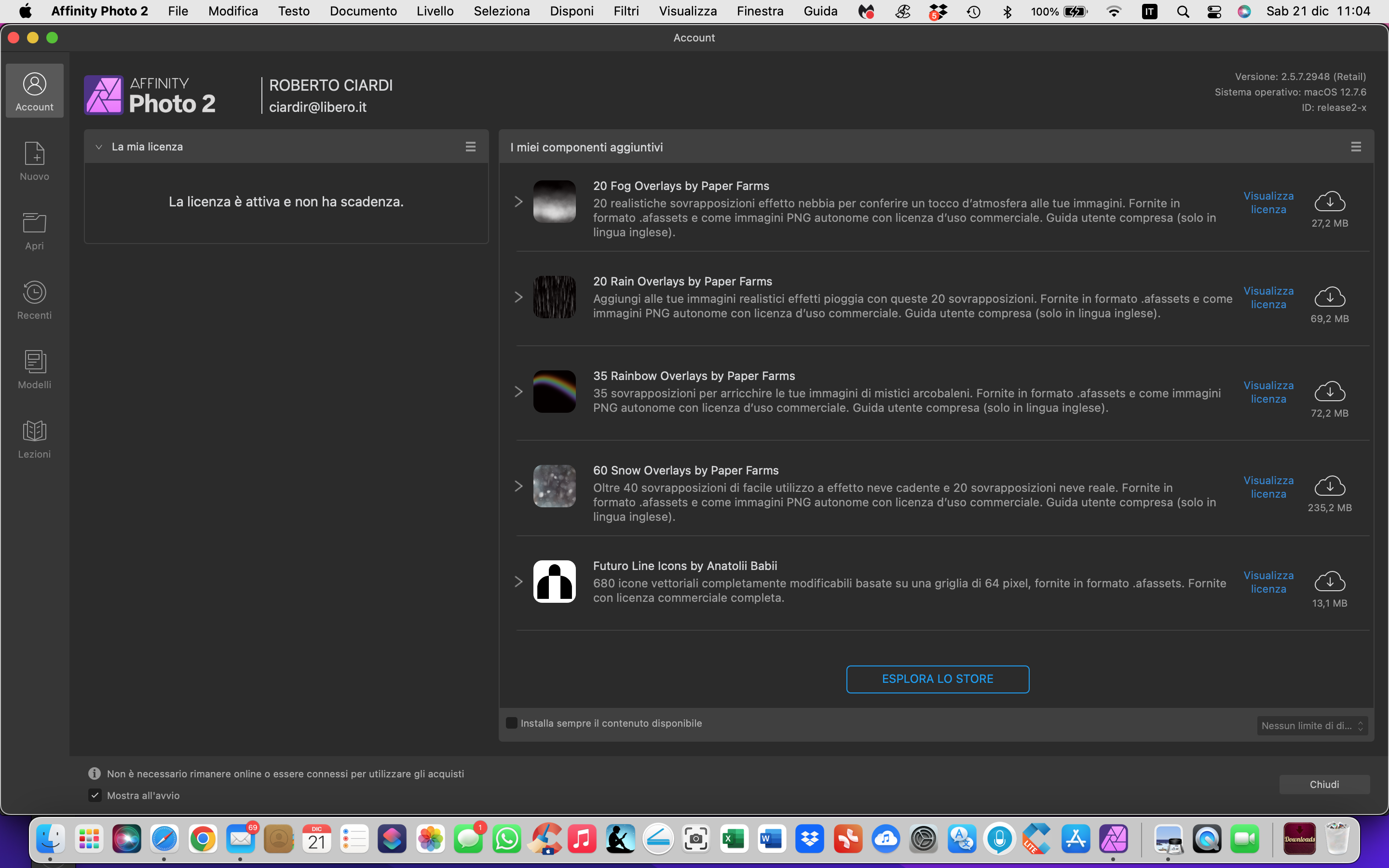Screen dimensions: 1389x868
Task: Show Recenti recent files
Action: click(x=34, y=299)
